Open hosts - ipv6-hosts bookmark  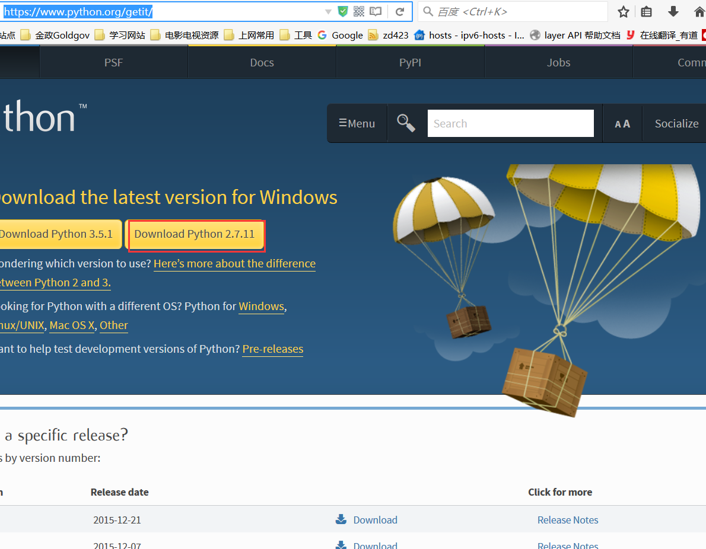click(x=469, y=35)
